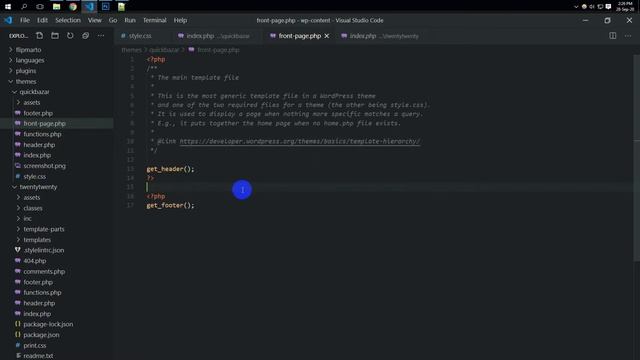Screen dimensions: 640x360
Task: Open editor more actions menu
Action: coord(628,36)
